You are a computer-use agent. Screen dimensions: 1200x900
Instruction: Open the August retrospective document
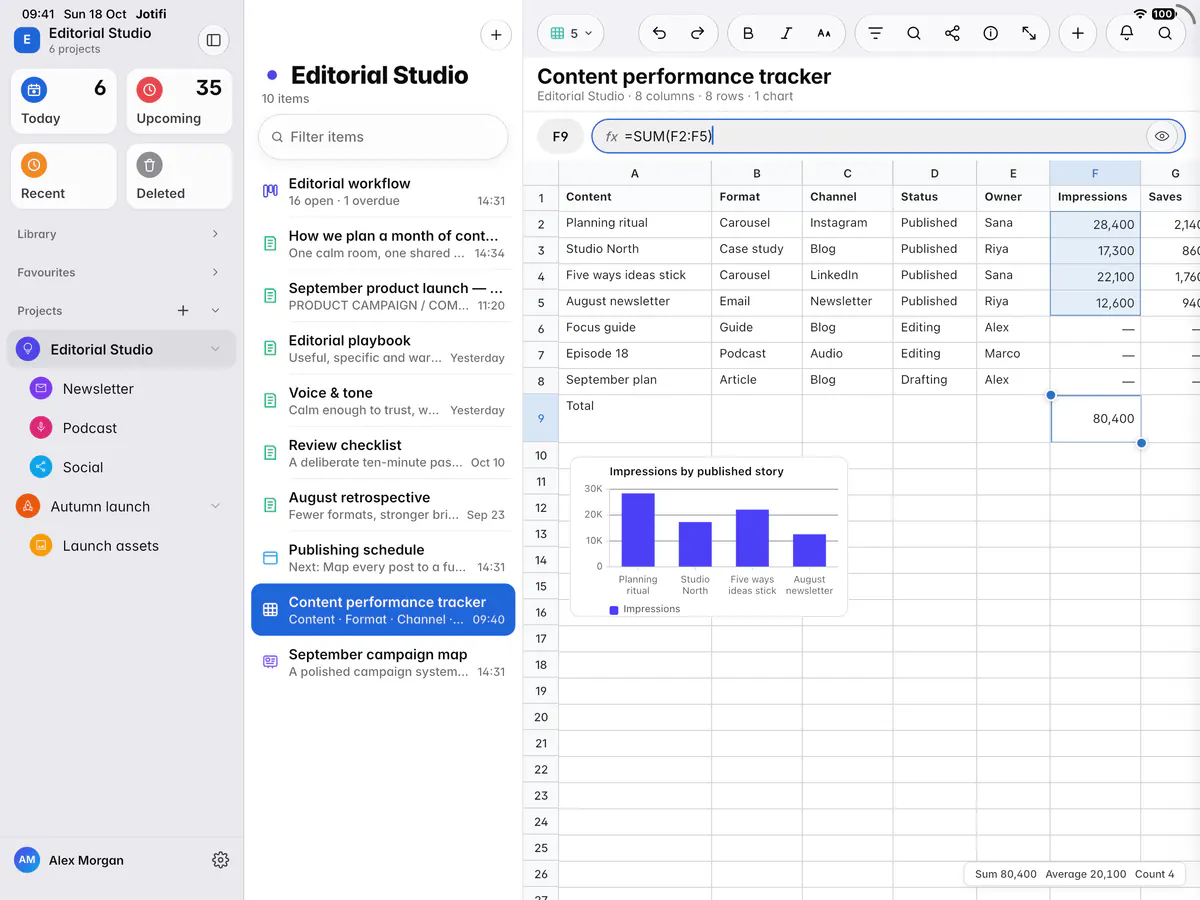click(x=383, y=506)
